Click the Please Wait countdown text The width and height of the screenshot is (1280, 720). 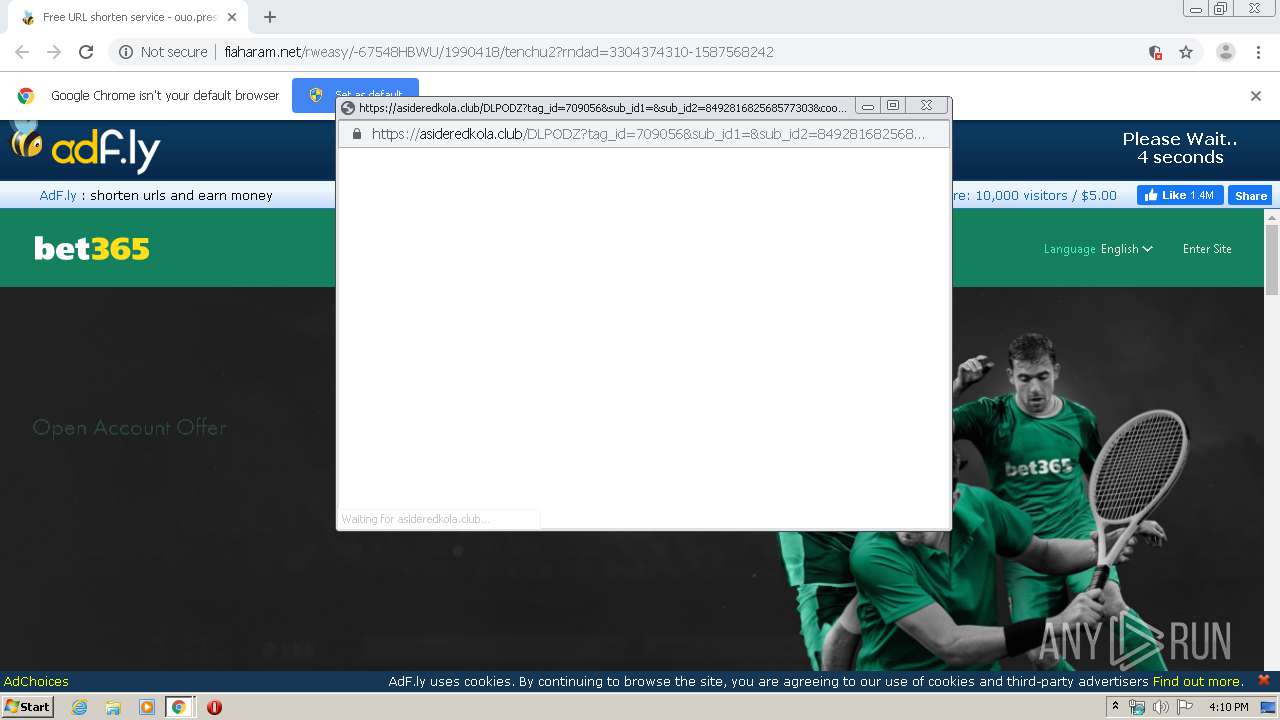[1180, 148]
